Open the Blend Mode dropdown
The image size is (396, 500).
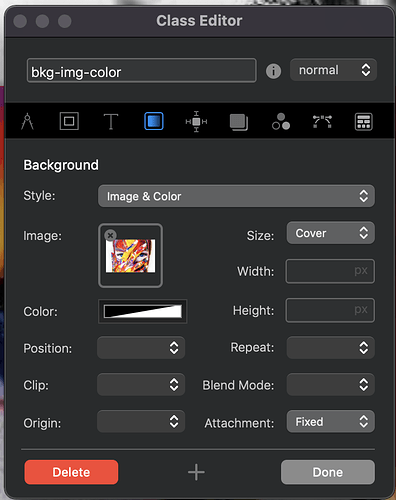point(331,385)
